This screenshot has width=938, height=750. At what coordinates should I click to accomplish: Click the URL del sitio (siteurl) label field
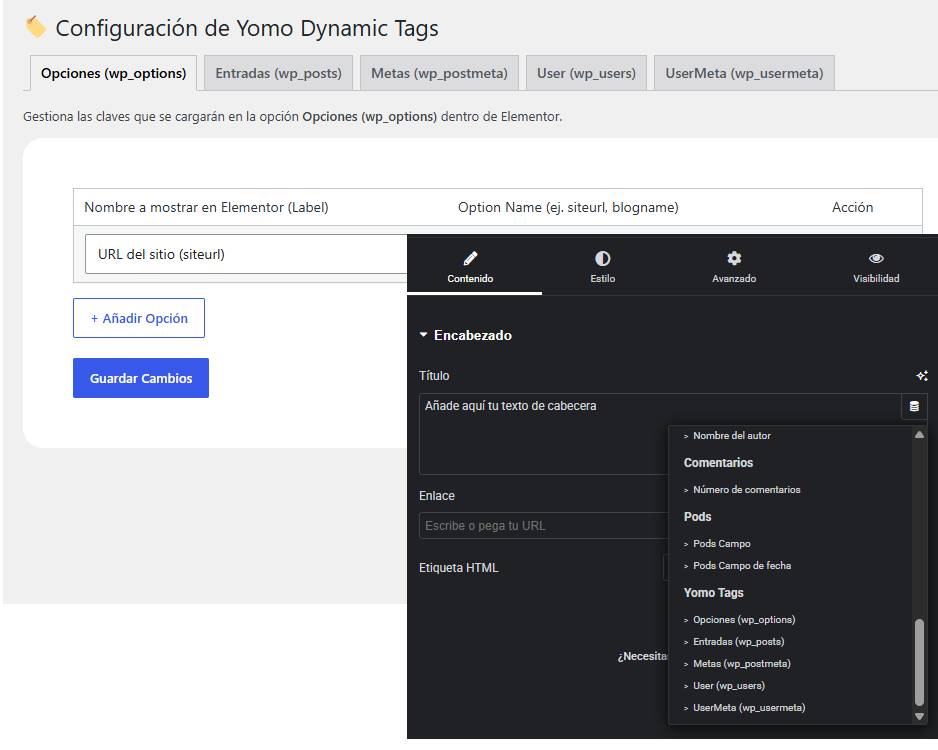(246, 254)
